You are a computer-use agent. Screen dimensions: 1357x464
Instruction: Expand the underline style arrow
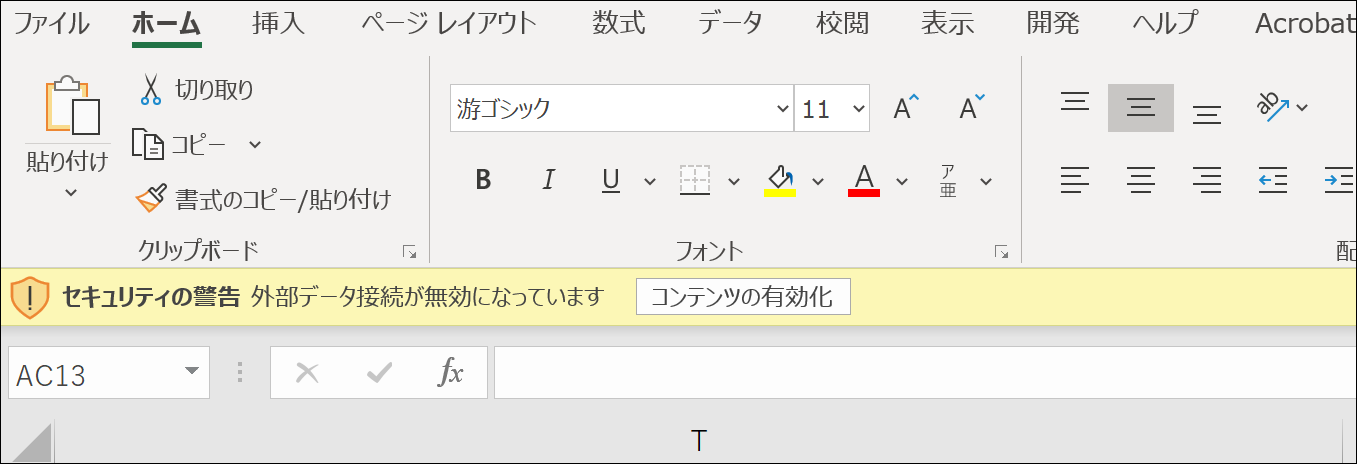click(x=650, y=181)
